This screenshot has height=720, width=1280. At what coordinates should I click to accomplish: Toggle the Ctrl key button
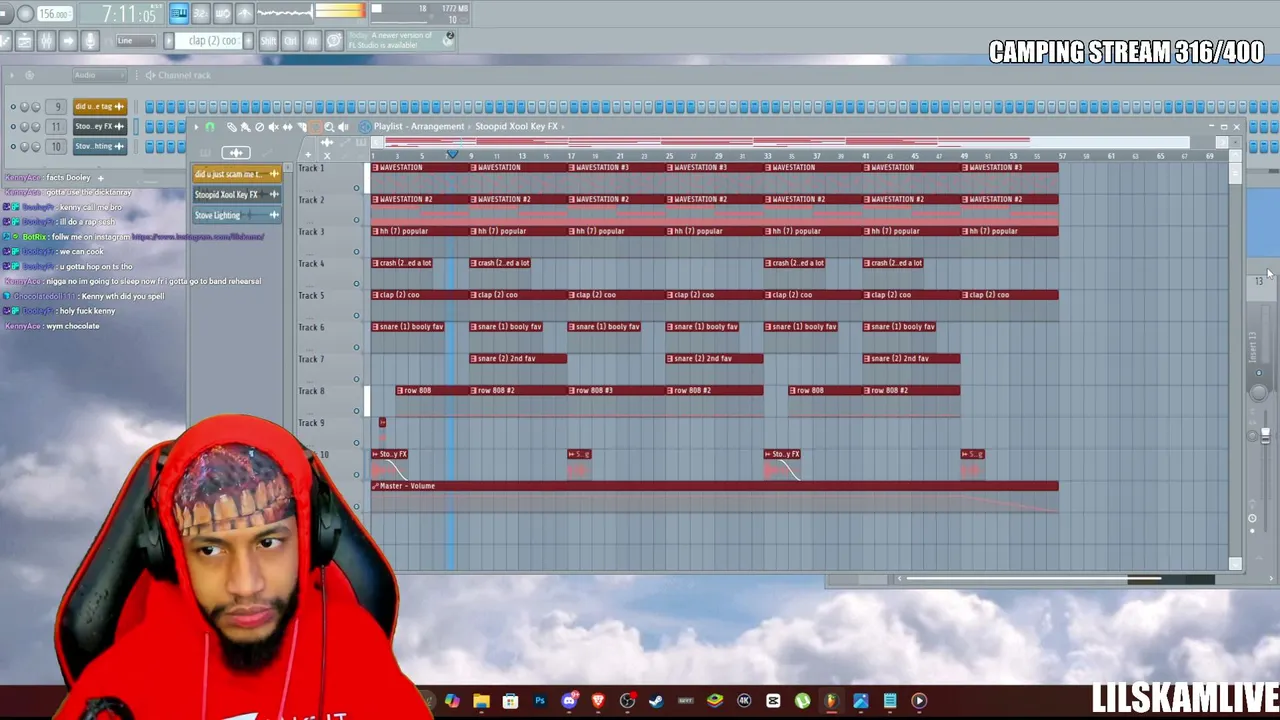(x=290, y=41)
